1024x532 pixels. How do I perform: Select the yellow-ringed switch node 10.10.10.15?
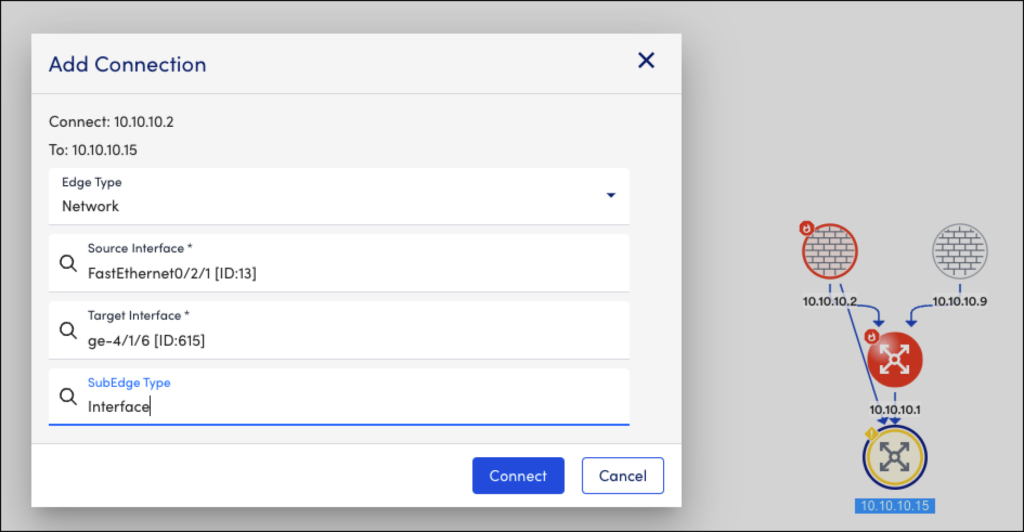[x=895, y=458]
